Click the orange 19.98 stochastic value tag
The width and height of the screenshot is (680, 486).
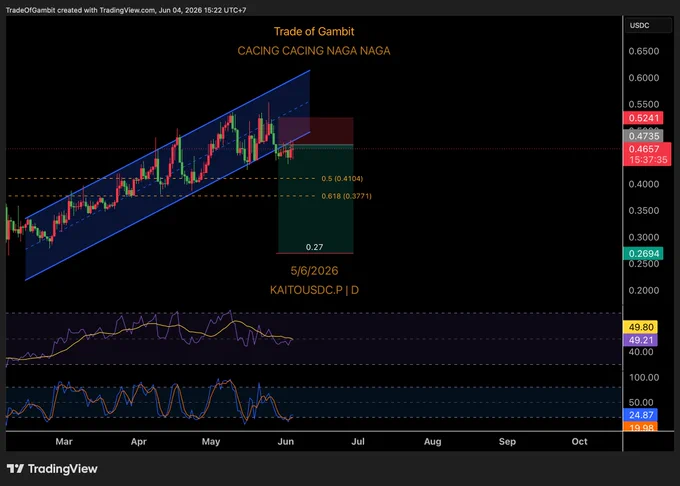[641, 427]
